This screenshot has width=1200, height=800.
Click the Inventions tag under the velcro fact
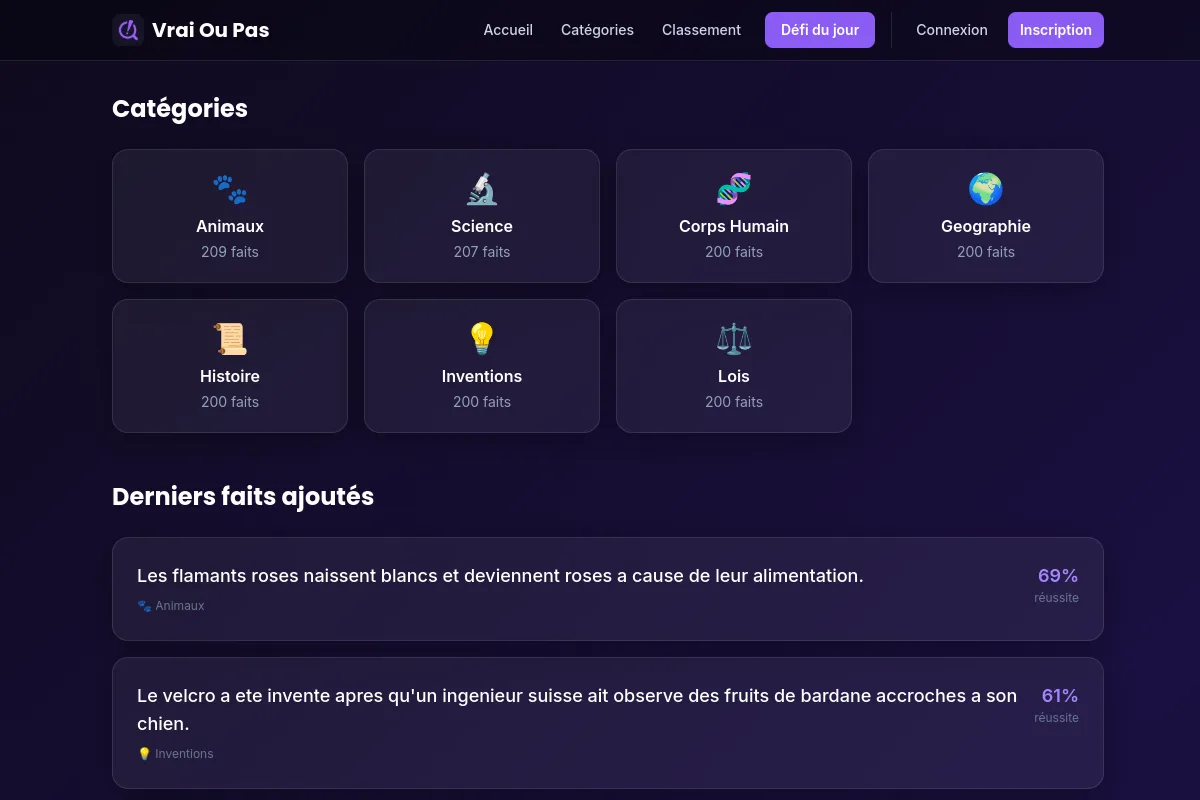tap(175, 753)
